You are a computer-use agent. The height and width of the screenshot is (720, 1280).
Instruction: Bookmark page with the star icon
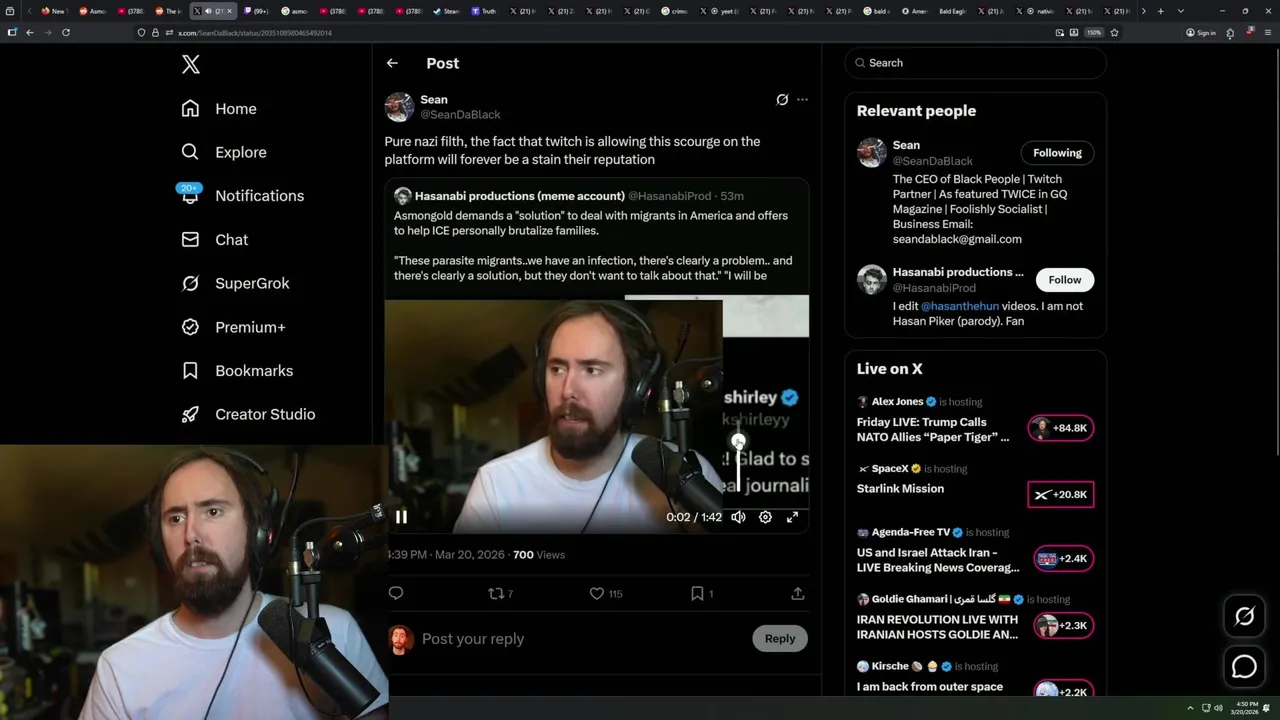click(1114, 32)
